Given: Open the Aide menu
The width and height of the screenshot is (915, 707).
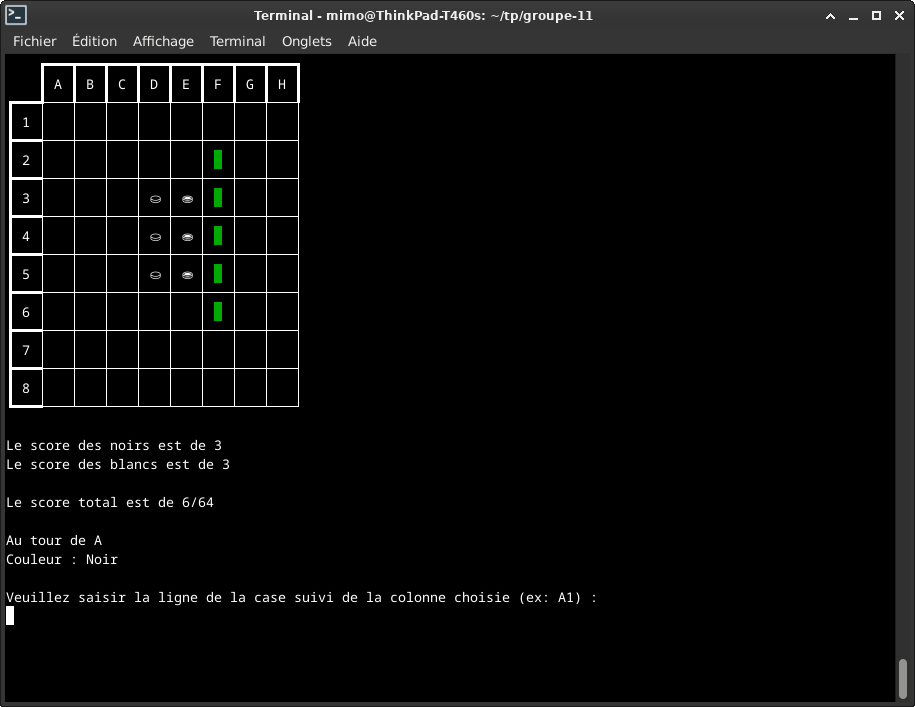Looking at the screenshot, I should pyautogui.click(x=362, y=41).
